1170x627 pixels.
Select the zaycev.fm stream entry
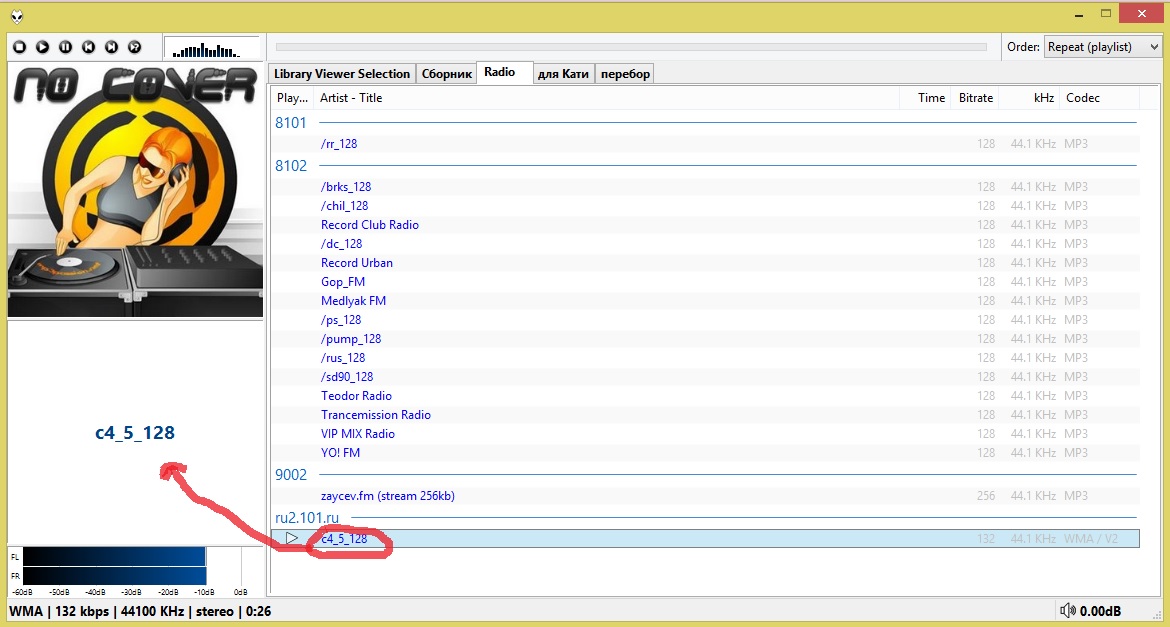(388, 496)
